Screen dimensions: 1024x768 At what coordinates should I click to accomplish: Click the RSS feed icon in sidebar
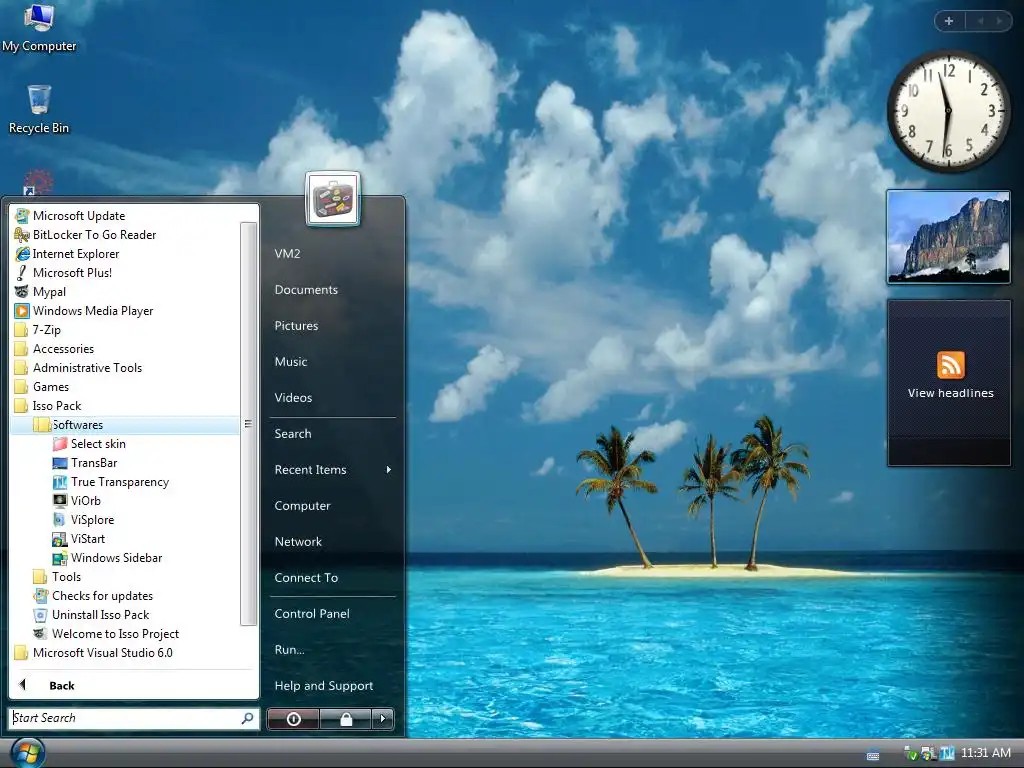click(x=950, y=364)
